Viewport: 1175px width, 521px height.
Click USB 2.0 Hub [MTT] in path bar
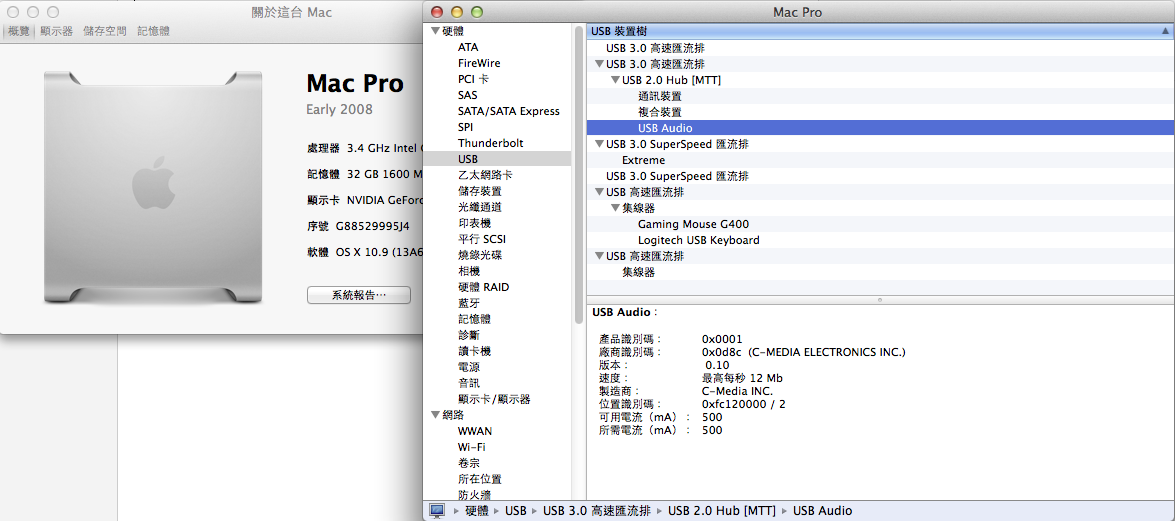click(x=721, y=511)
